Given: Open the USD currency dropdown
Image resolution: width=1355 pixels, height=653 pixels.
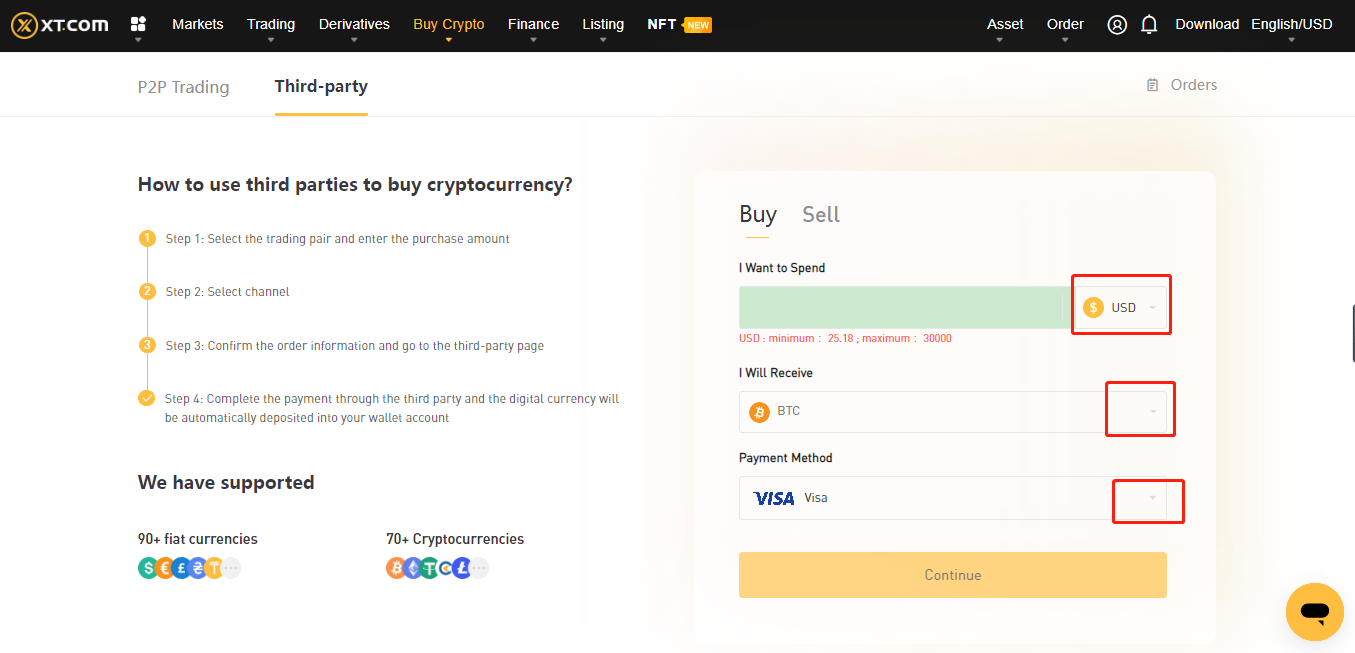Looking at the screenshot, I should (x=1120, y=306).
